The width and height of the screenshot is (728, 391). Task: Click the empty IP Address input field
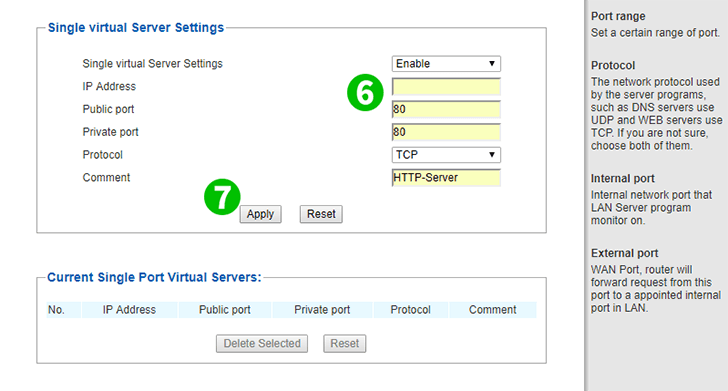click(446, 86)
